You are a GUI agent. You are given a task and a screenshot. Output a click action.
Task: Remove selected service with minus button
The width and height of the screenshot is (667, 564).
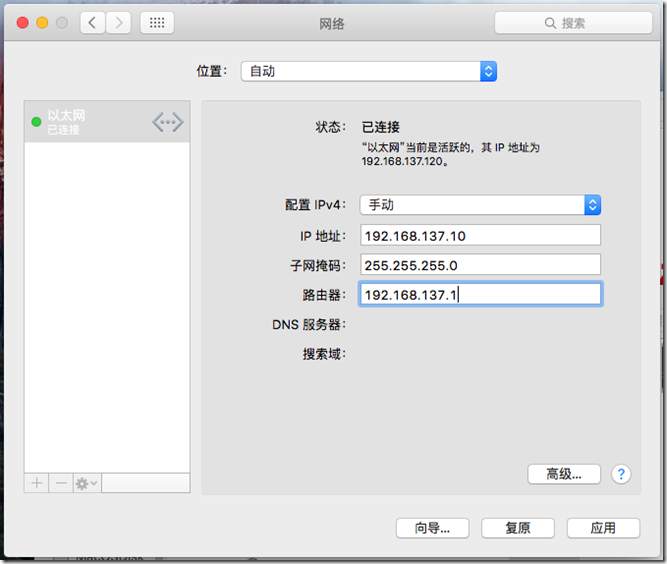coord(62,483)
